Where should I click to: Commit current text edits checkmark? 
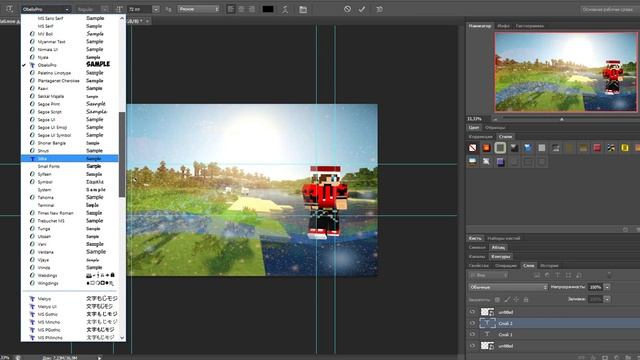coord(362,9)
